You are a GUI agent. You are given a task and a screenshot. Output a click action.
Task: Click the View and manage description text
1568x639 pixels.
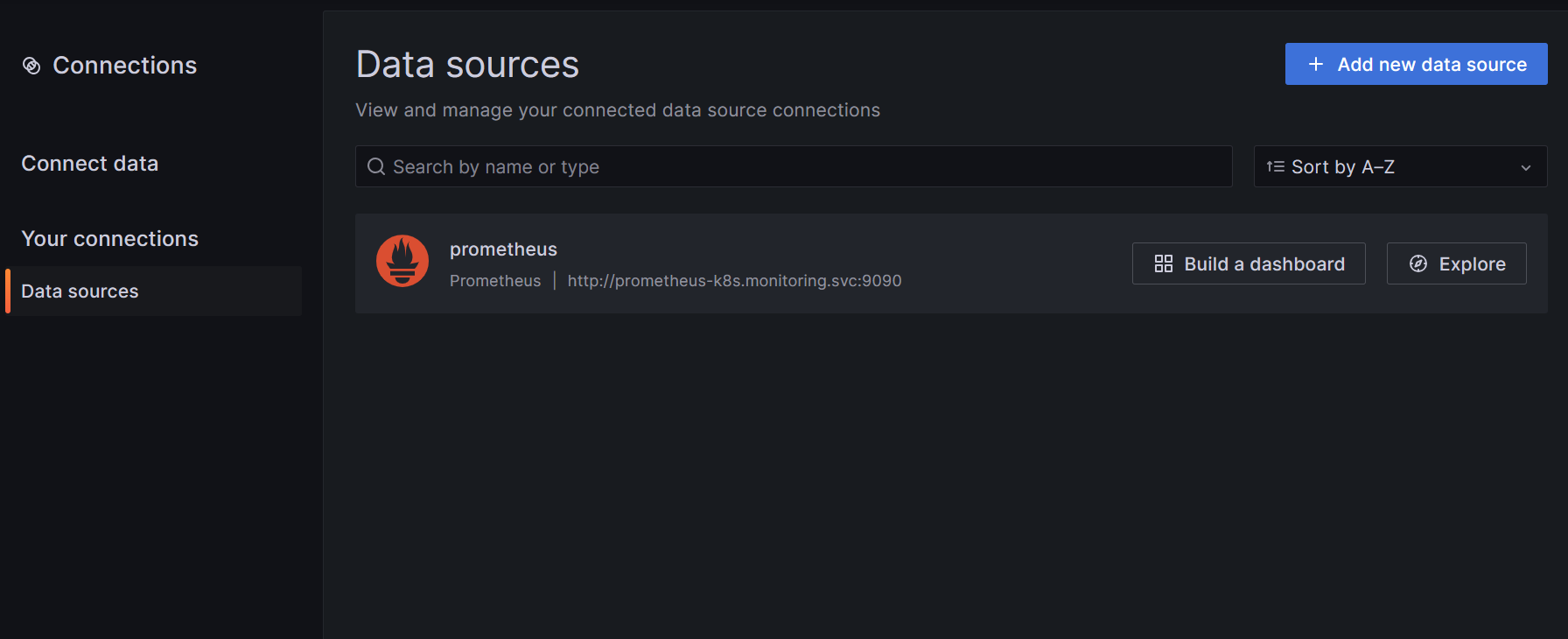point(618,110)
